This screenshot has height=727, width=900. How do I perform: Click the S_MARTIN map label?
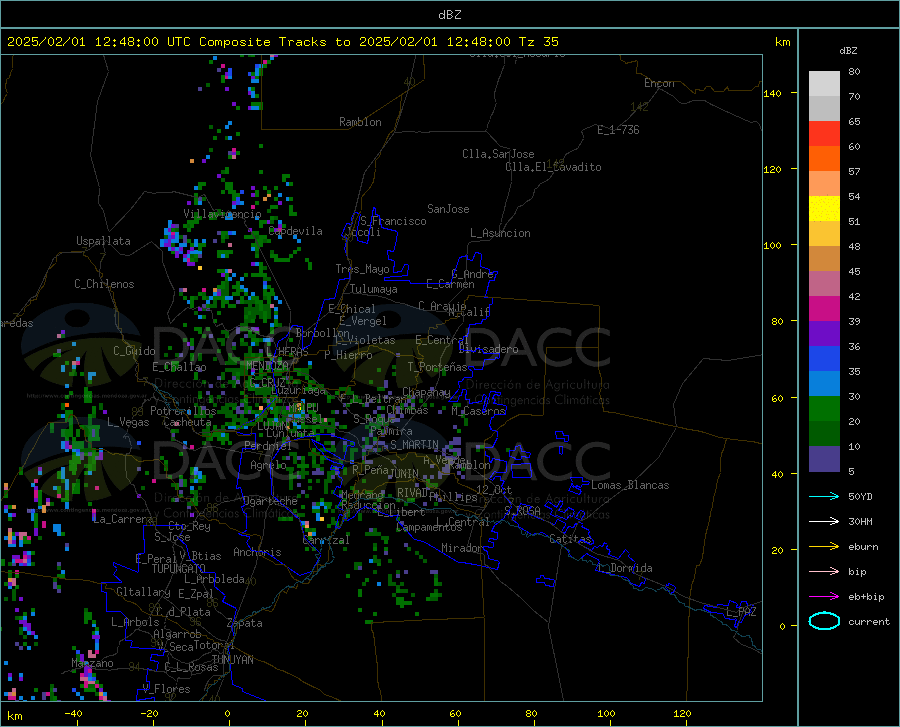point(414,445)
